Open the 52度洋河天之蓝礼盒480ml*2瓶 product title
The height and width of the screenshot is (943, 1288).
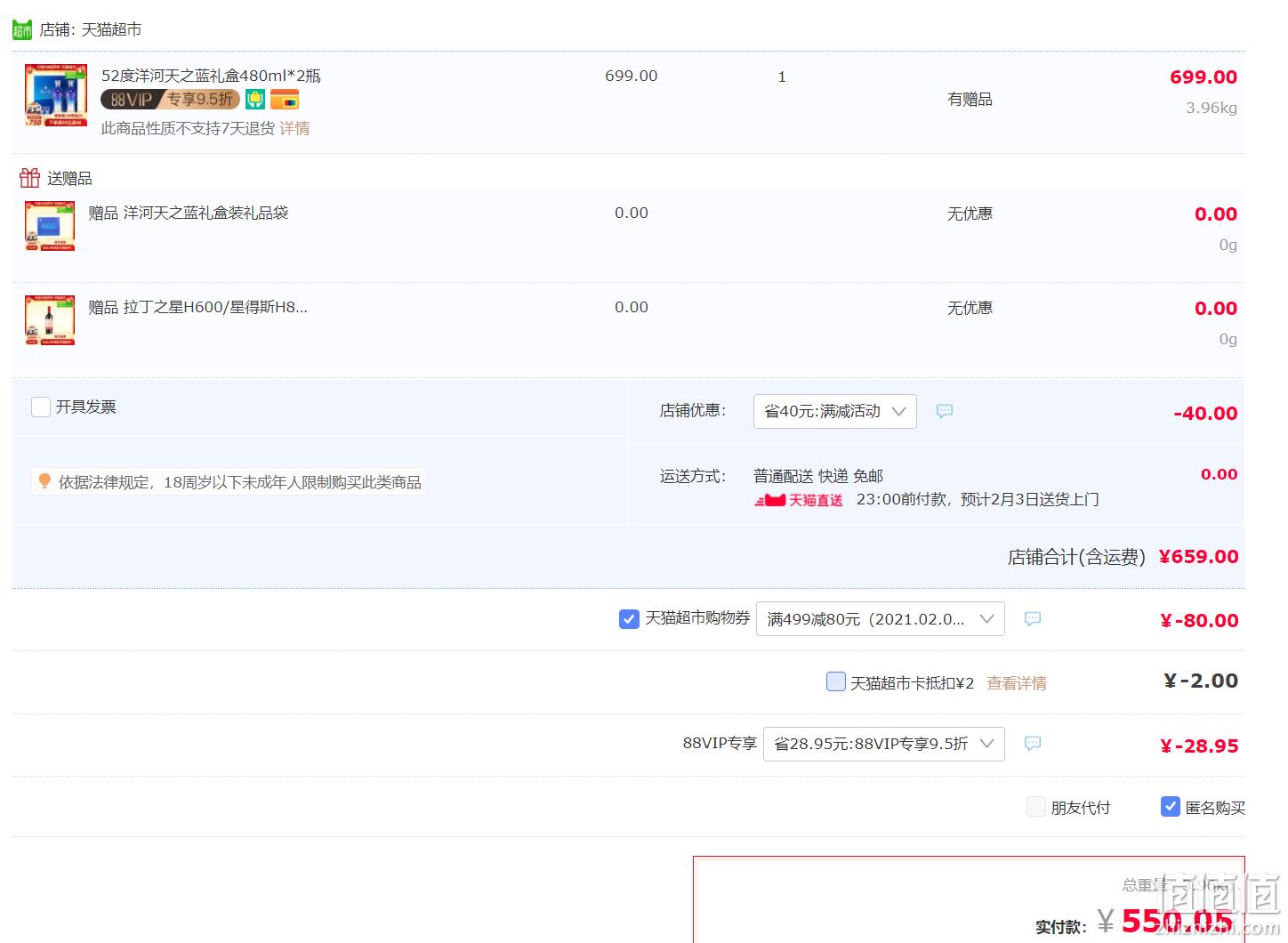211,76
